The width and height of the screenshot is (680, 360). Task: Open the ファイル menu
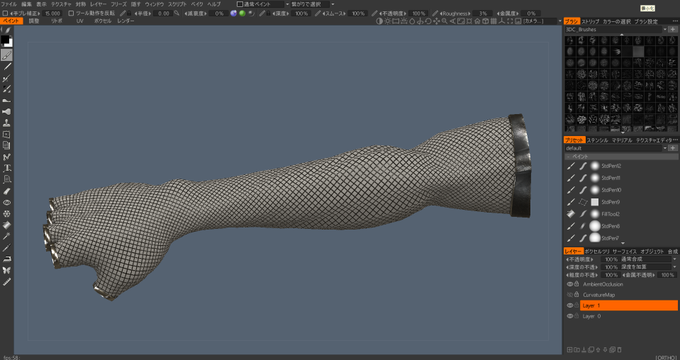click(x=10, y=4)
